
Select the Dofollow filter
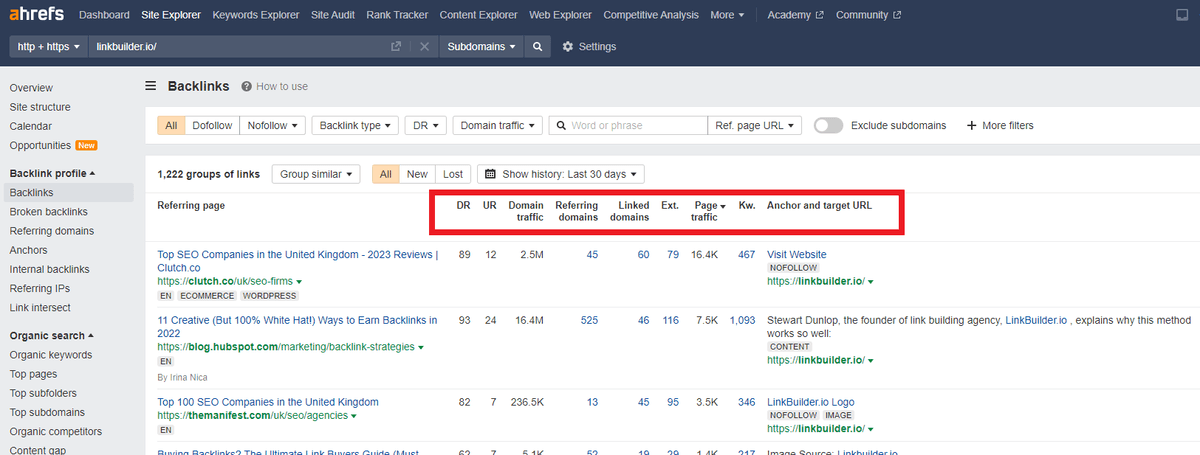tap(212, 126)
